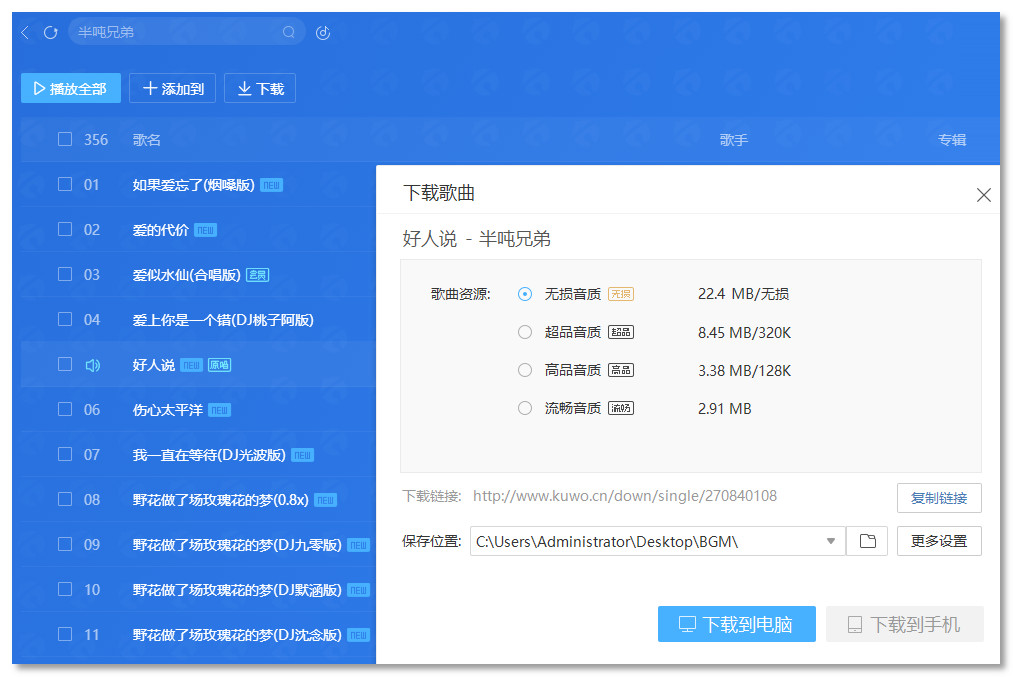Image resolution: width=1013 pixels, height=677 pixels.
Task: Click the 原唱 badge next to 好人说
Action: (220, 365)
